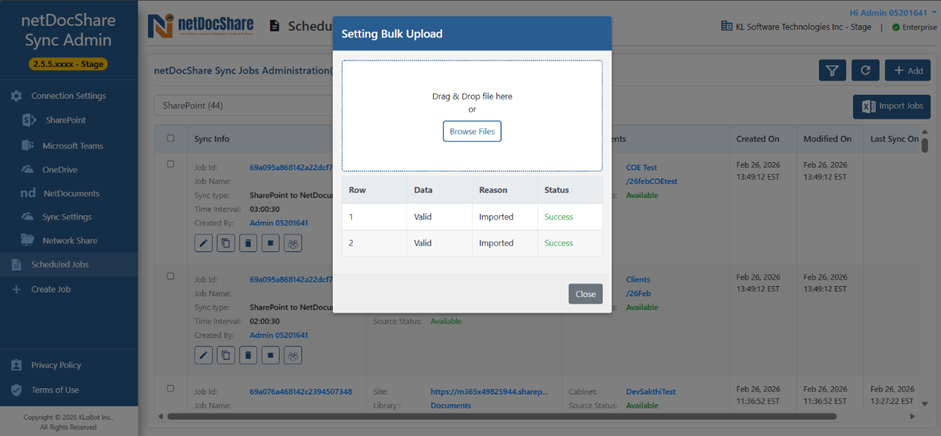Check the row with interval 02:00:30
Viewport: 941px width, 436px height.
[170, 276]
